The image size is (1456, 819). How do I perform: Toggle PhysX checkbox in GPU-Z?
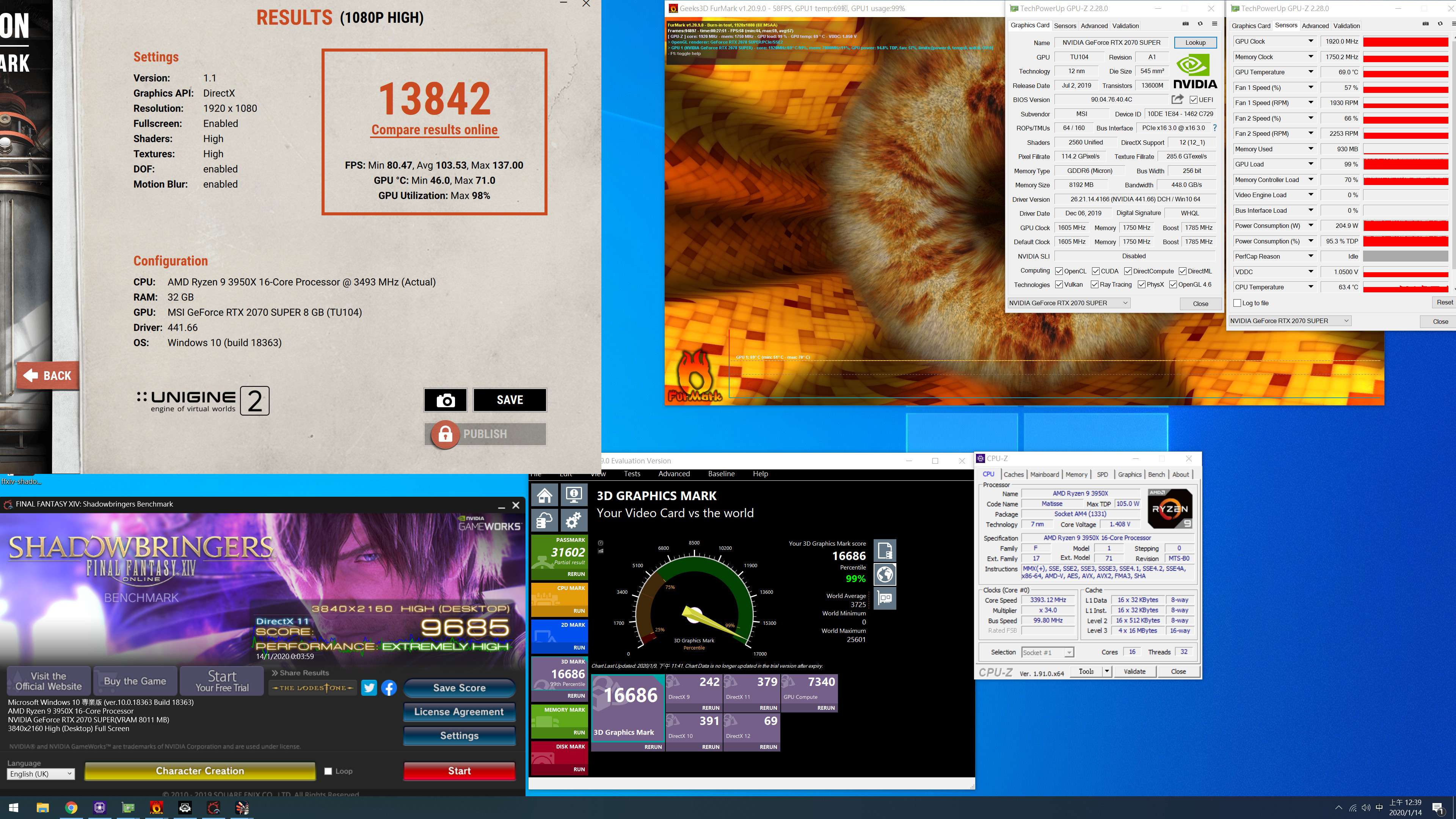[x=1142, y=284]
